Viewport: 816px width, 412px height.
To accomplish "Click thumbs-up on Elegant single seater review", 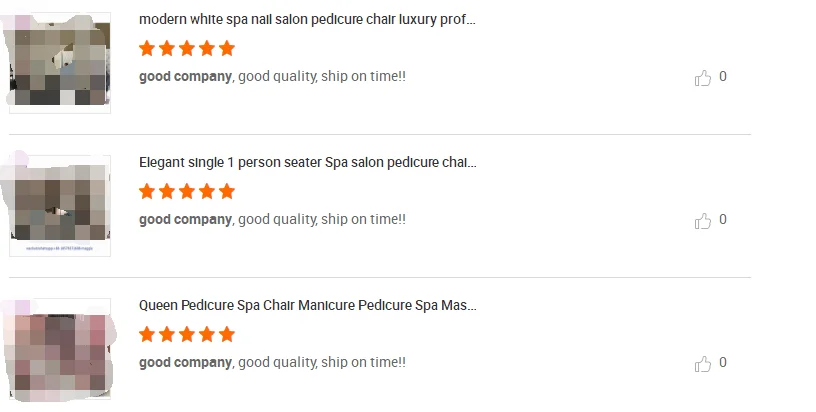I will click(x=702, y=221).
